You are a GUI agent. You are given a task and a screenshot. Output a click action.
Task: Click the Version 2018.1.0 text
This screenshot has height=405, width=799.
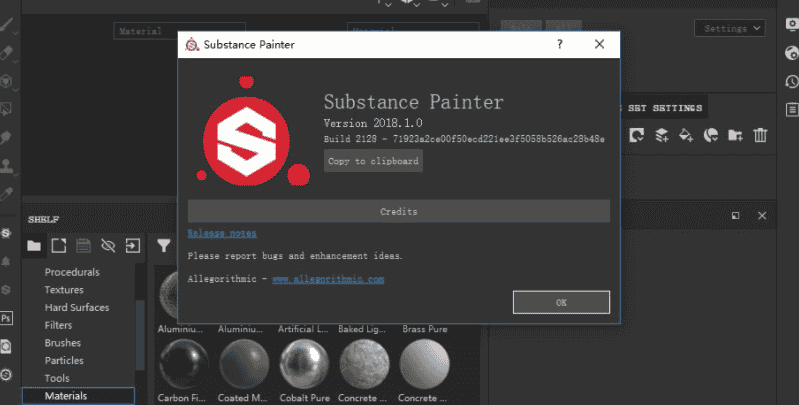(373, 123)
